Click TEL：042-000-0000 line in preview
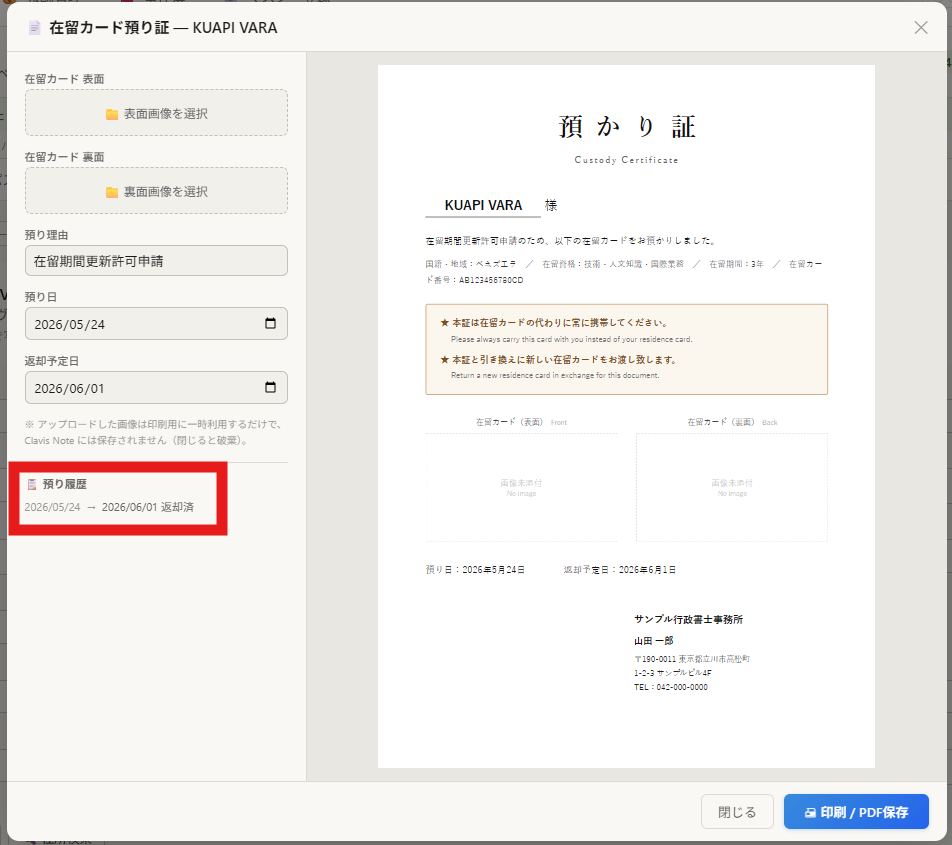 (671, 687)
